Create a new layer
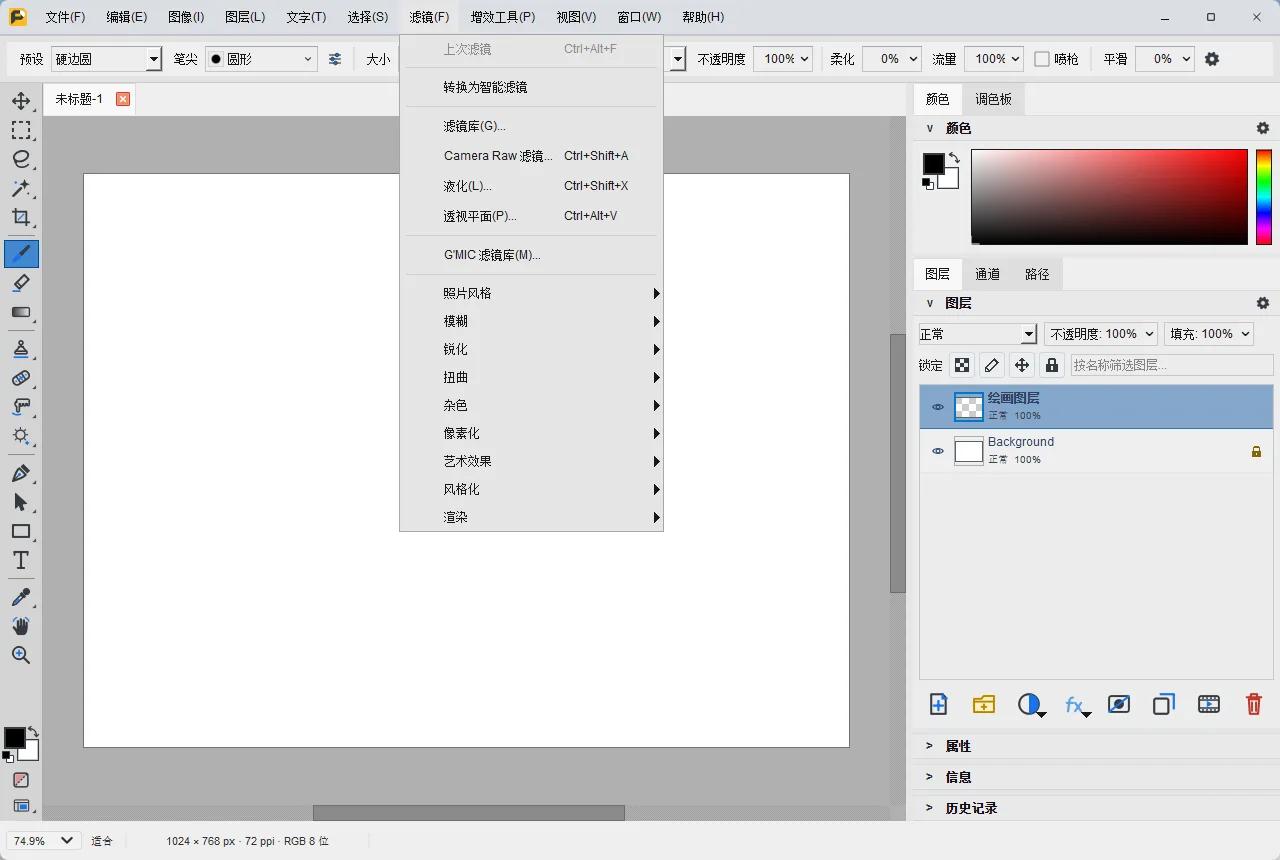1280x860 pixels. pyautogui.click(x=938, y=704)
